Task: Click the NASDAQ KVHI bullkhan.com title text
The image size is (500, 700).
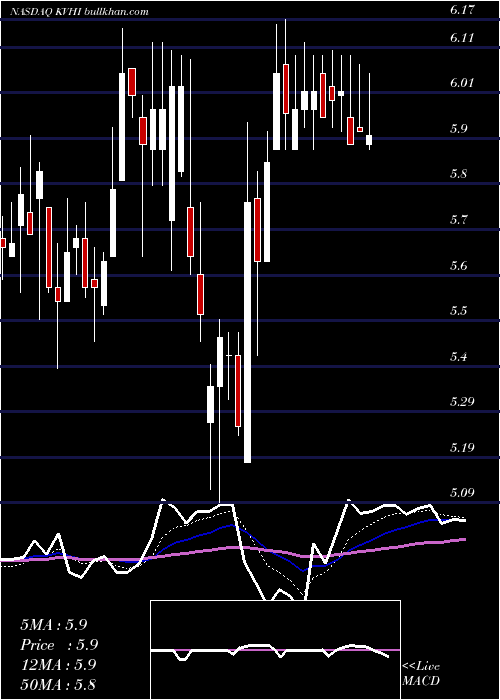Action: (80, 12)
